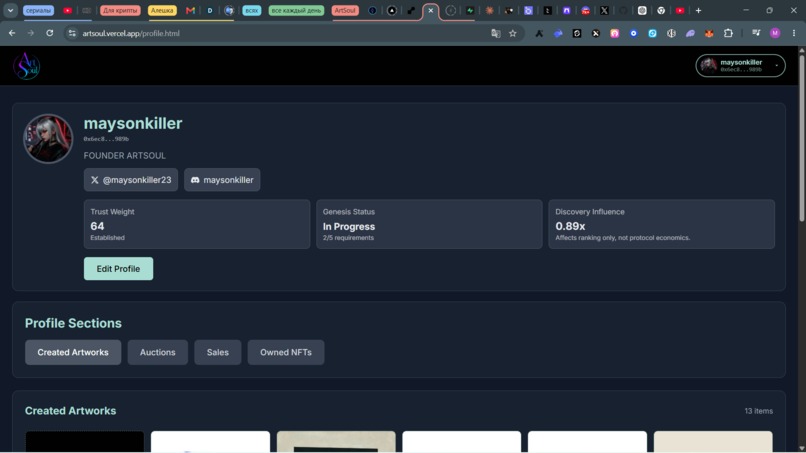
Task: Switch to the Auctions section tab
Action: coord(158,352)
